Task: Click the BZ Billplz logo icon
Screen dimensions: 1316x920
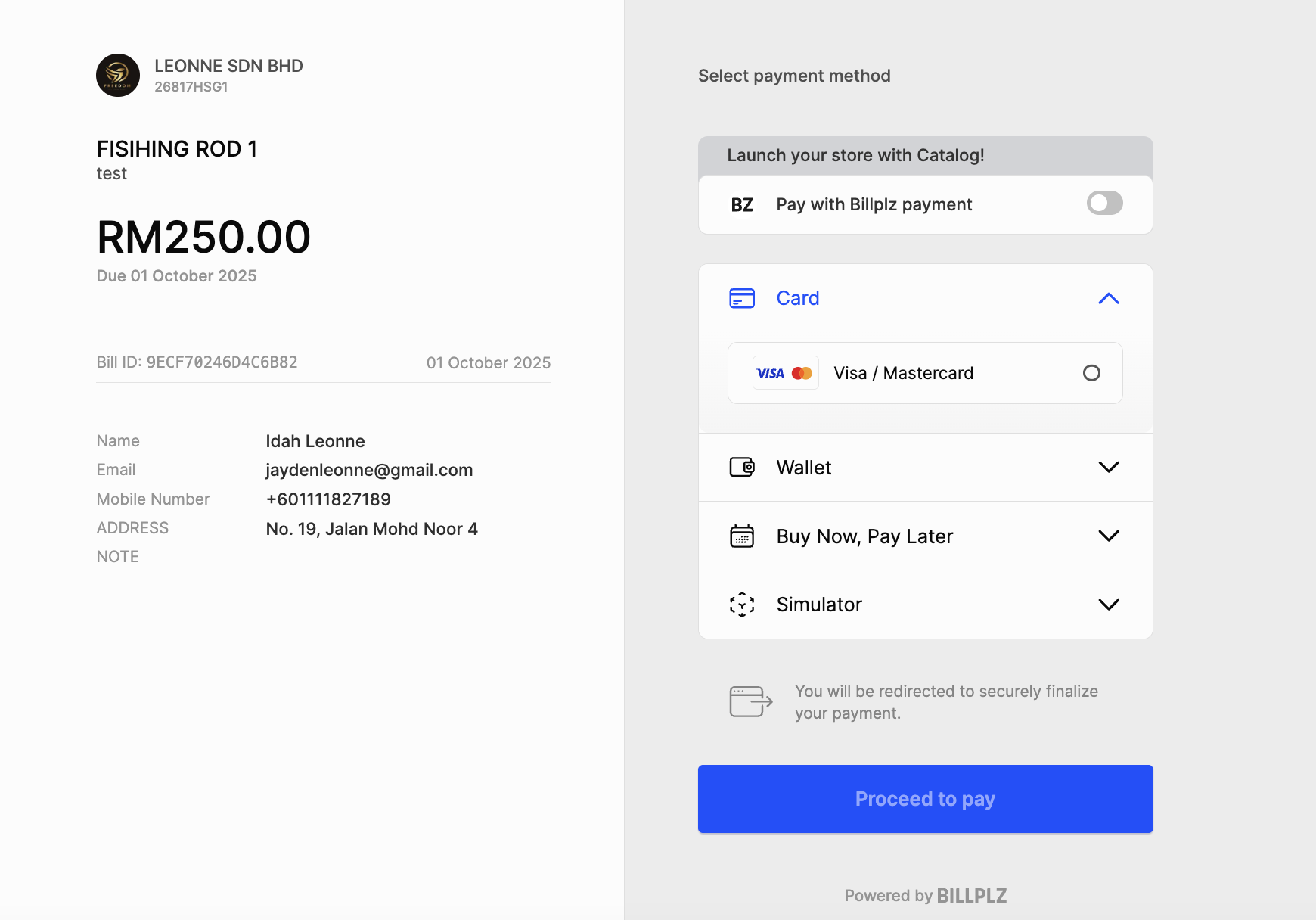Action: tap(742, 205)
